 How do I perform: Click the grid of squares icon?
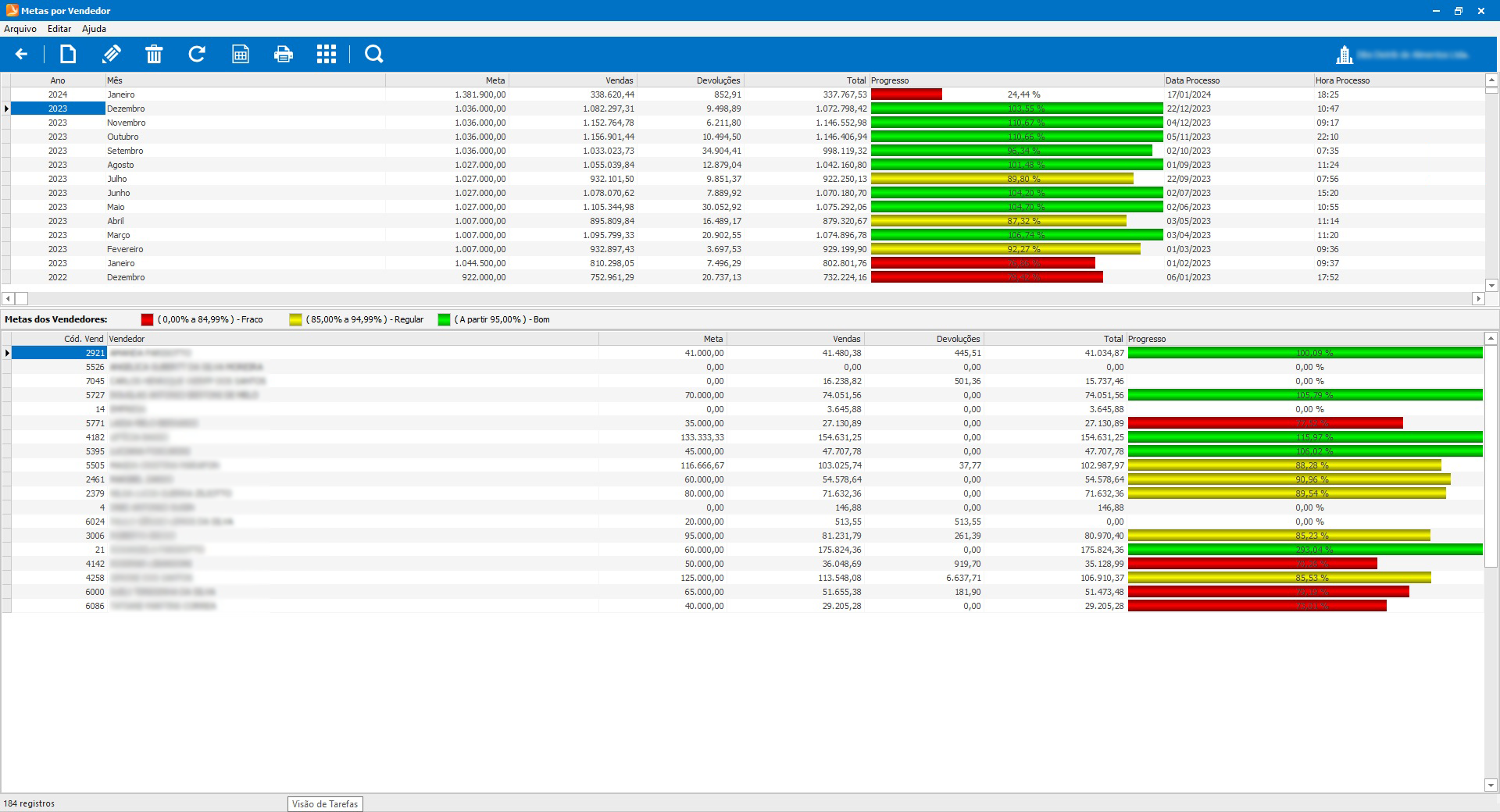click(x=327, y=54)
